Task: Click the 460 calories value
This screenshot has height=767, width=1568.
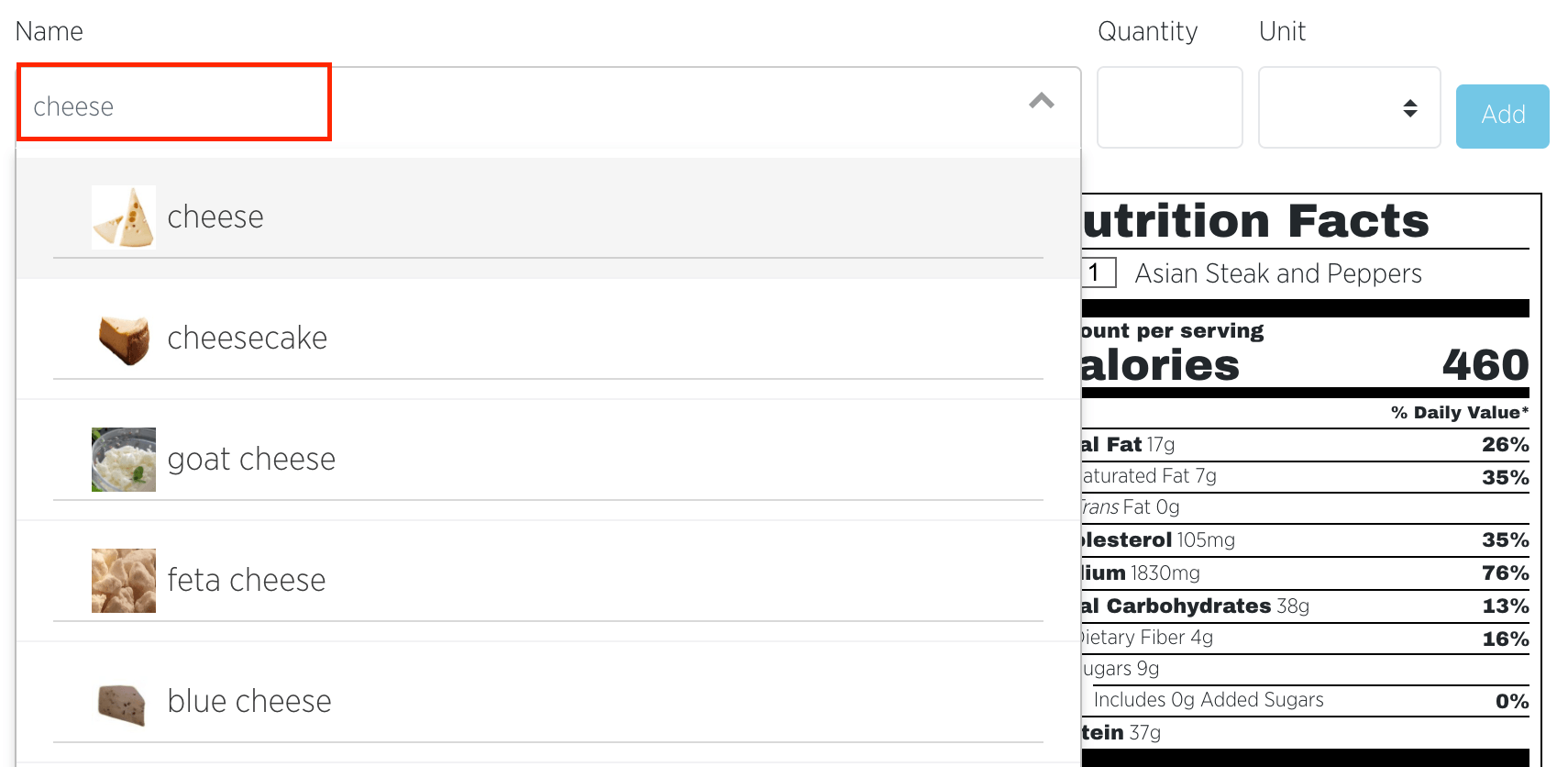Action: [1485, 365]
